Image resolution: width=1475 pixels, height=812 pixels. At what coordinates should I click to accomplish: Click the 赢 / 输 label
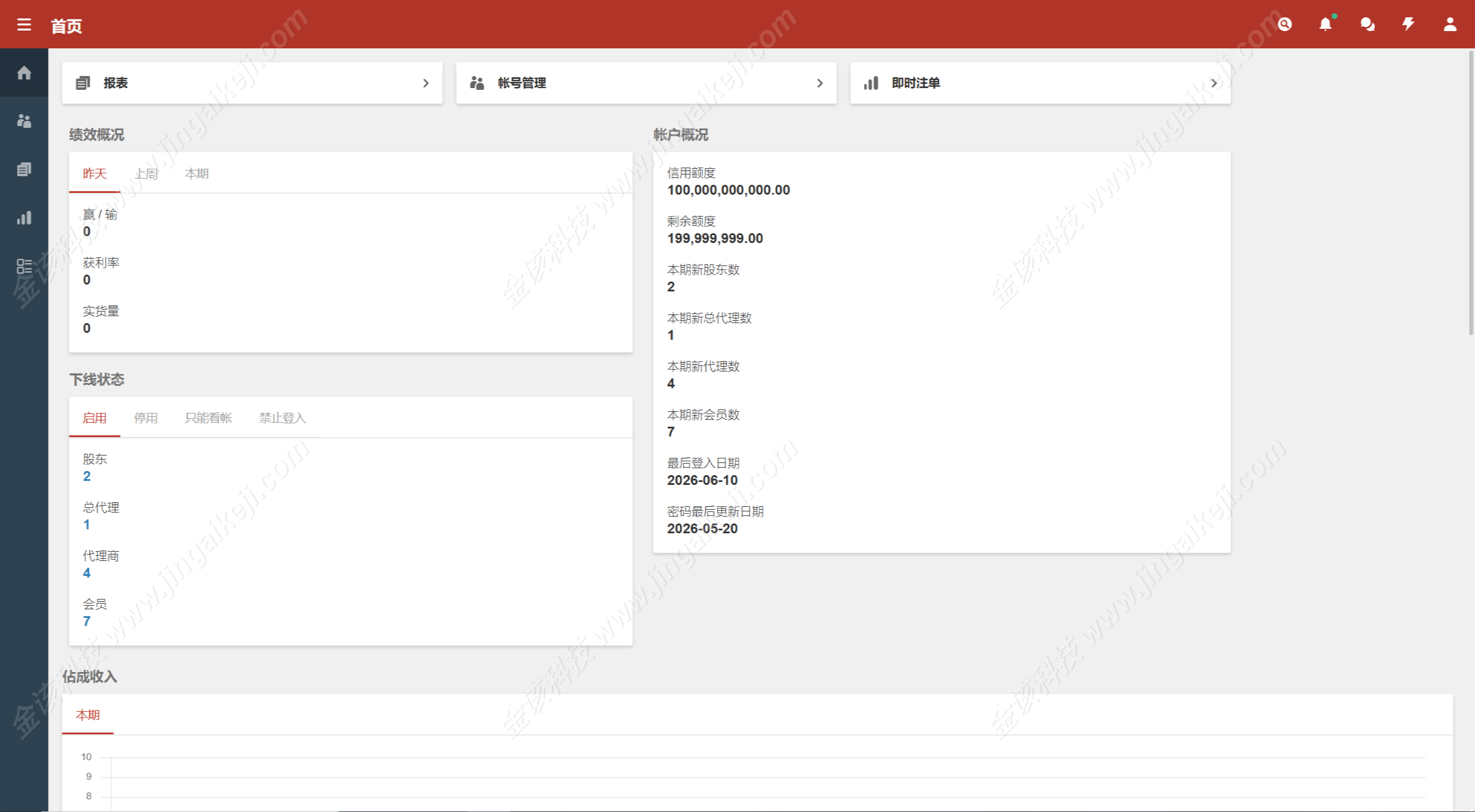coord(100,214)
